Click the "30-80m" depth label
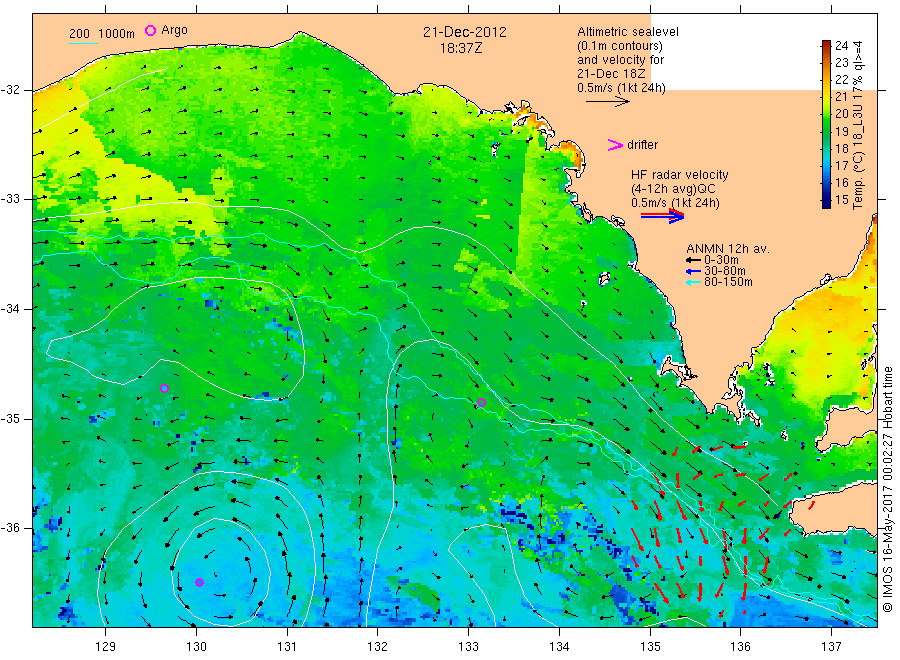 pyautogui.click(x=724, y=271)
